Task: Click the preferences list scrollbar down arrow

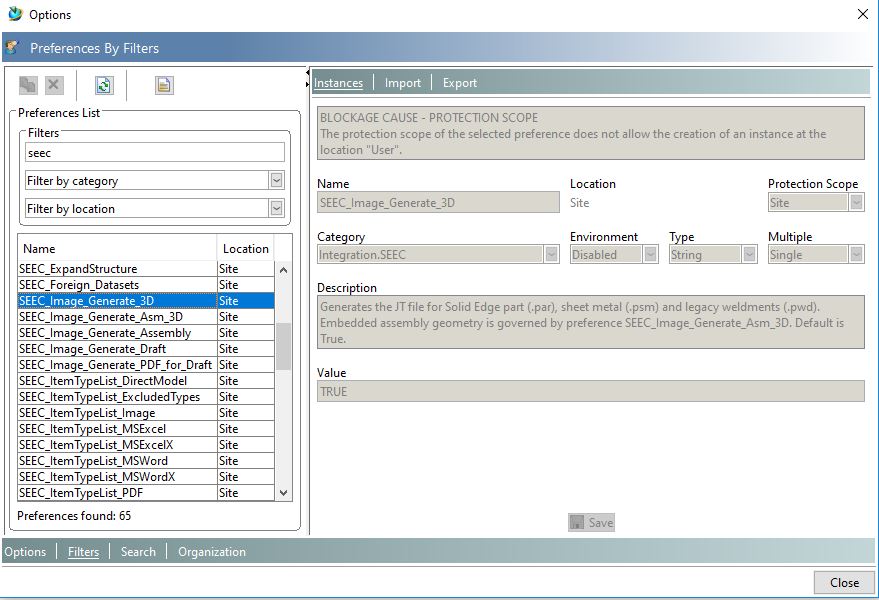Action: (x=285, y=493)
